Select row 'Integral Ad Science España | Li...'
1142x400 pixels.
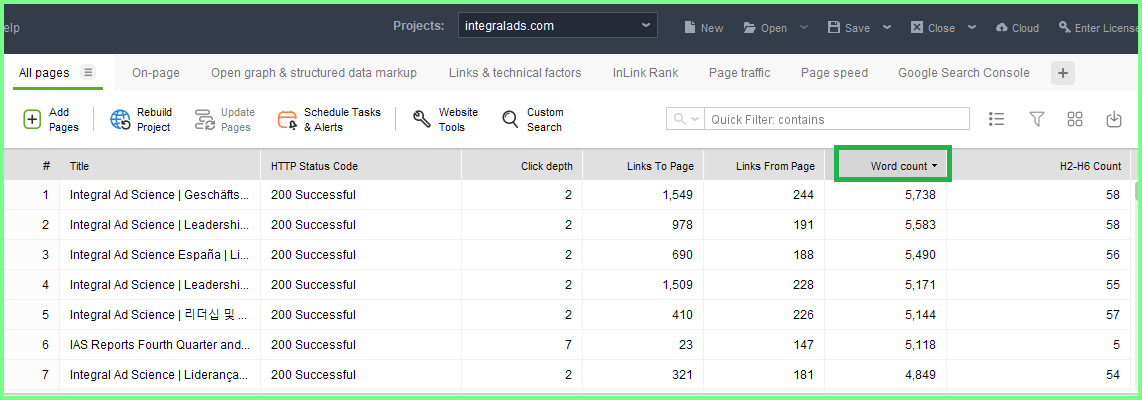coord(567,254)
